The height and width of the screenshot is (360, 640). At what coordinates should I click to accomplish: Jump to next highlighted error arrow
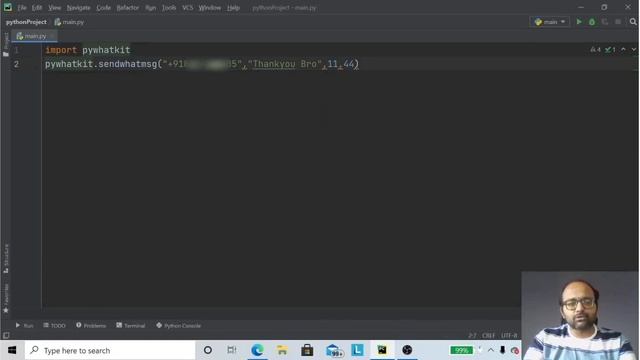coord(633,49)
